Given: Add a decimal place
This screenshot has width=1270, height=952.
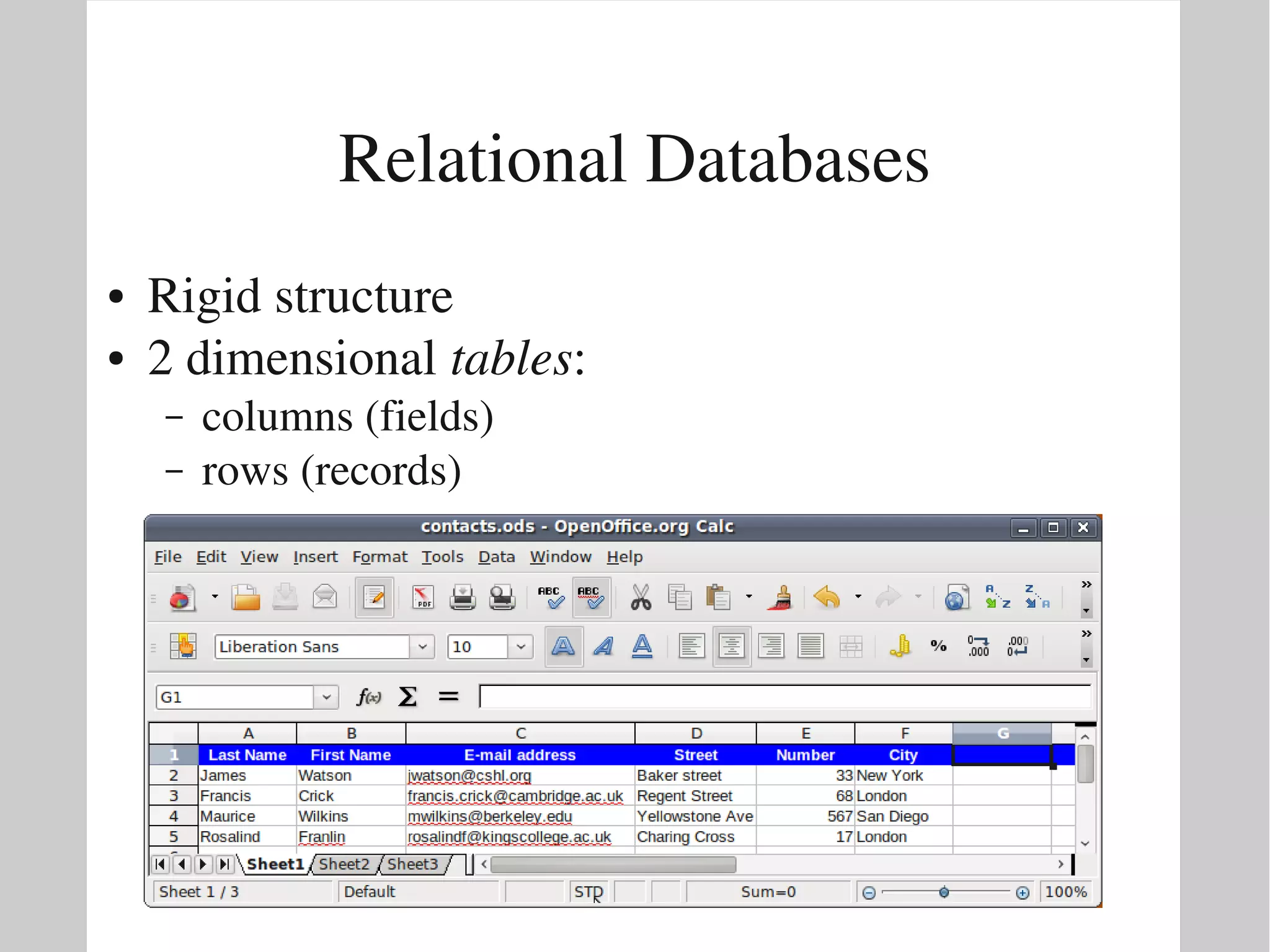Looking at the screenshot, I should pyautogui.click(x=978, y=646).
